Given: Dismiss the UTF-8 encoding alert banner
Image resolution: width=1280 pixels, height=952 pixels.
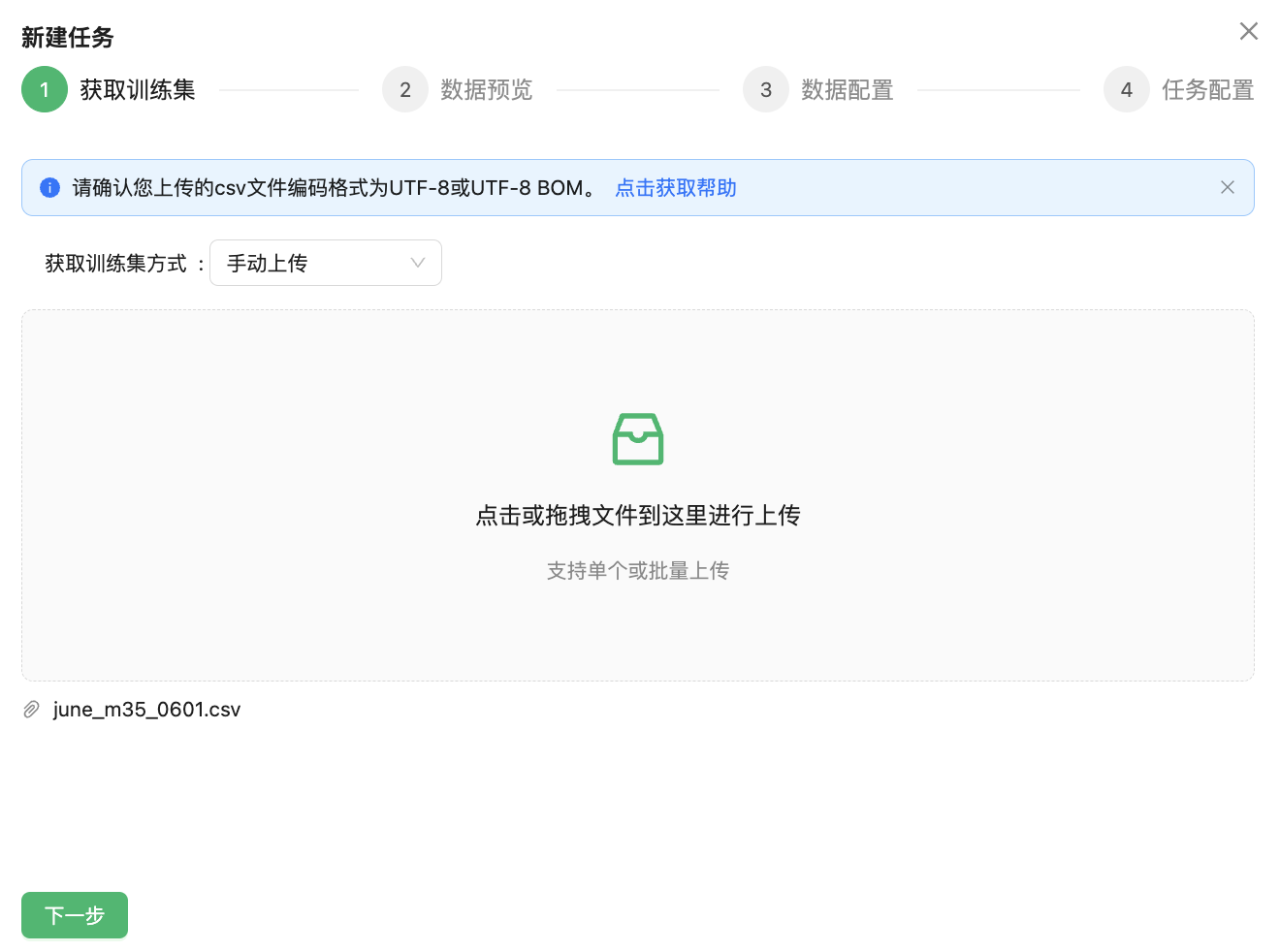Looking at the screenshot, I should tap(1227, 188).
